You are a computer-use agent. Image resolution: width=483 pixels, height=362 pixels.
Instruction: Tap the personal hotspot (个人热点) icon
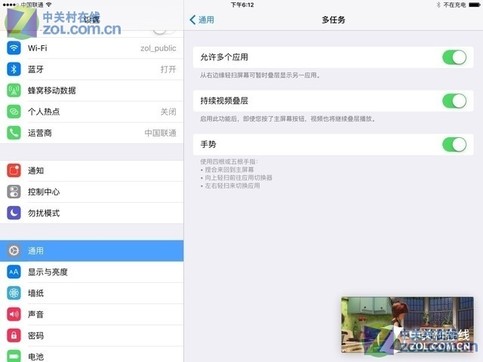point(14,112)
